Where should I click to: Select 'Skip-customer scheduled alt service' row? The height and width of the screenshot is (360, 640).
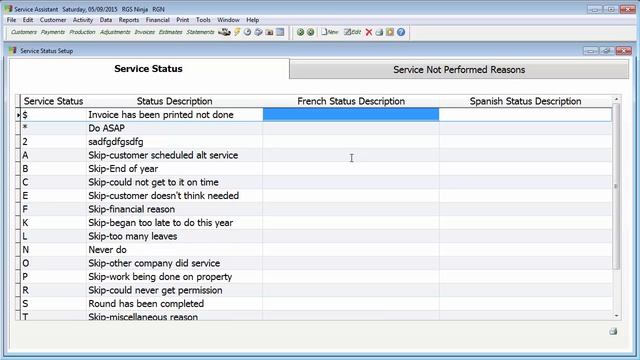[x=174, y=155]
